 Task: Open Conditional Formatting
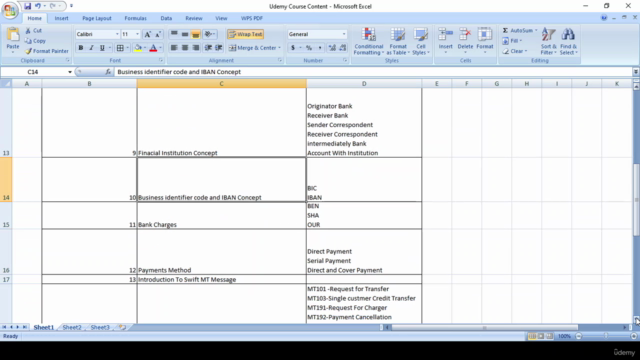coord(369,41)
